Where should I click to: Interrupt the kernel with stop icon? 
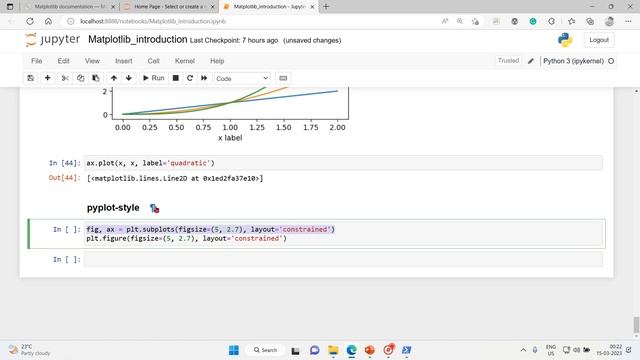click(x=176, y=78)
